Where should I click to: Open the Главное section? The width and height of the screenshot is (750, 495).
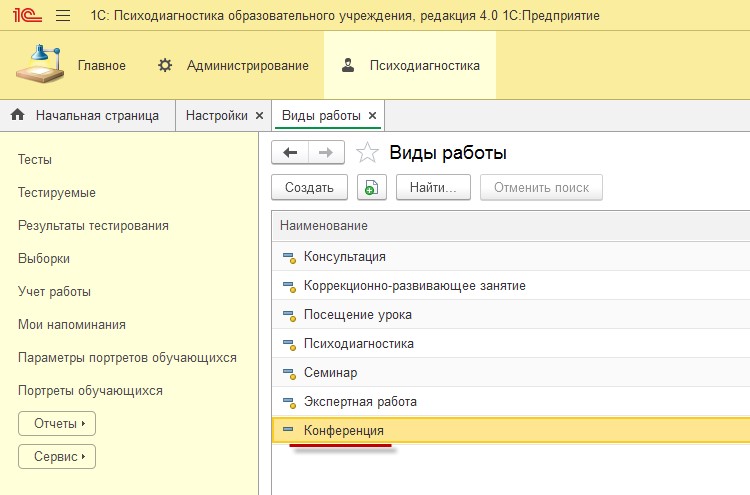[101, 66]
